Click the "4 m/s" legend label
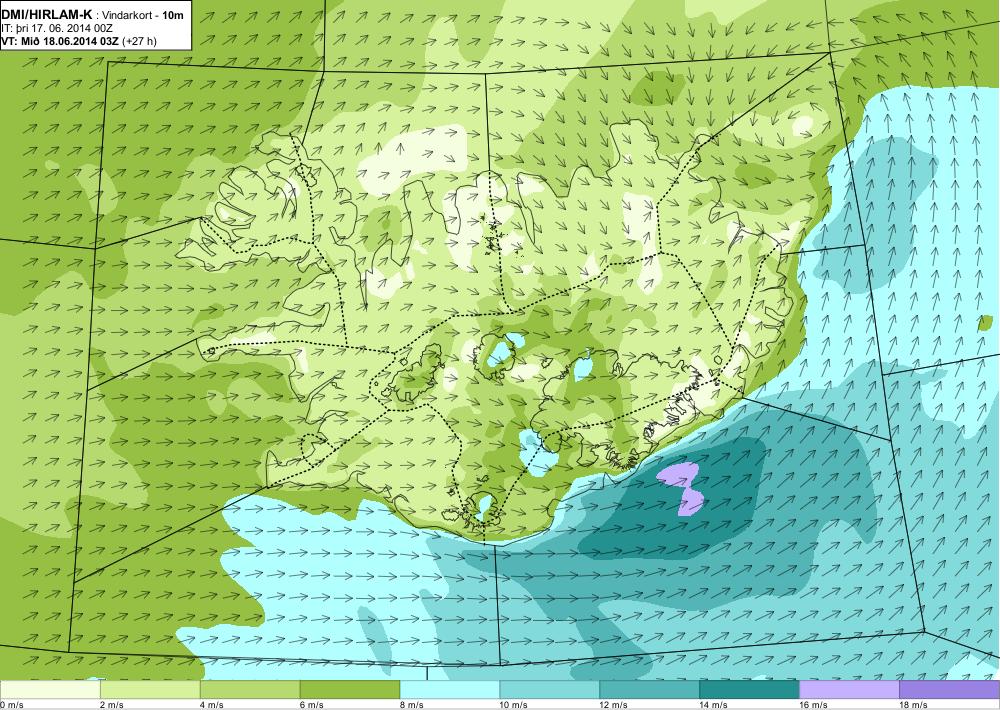Viewport: 1000px width, 710px height. tap(212, 705)
